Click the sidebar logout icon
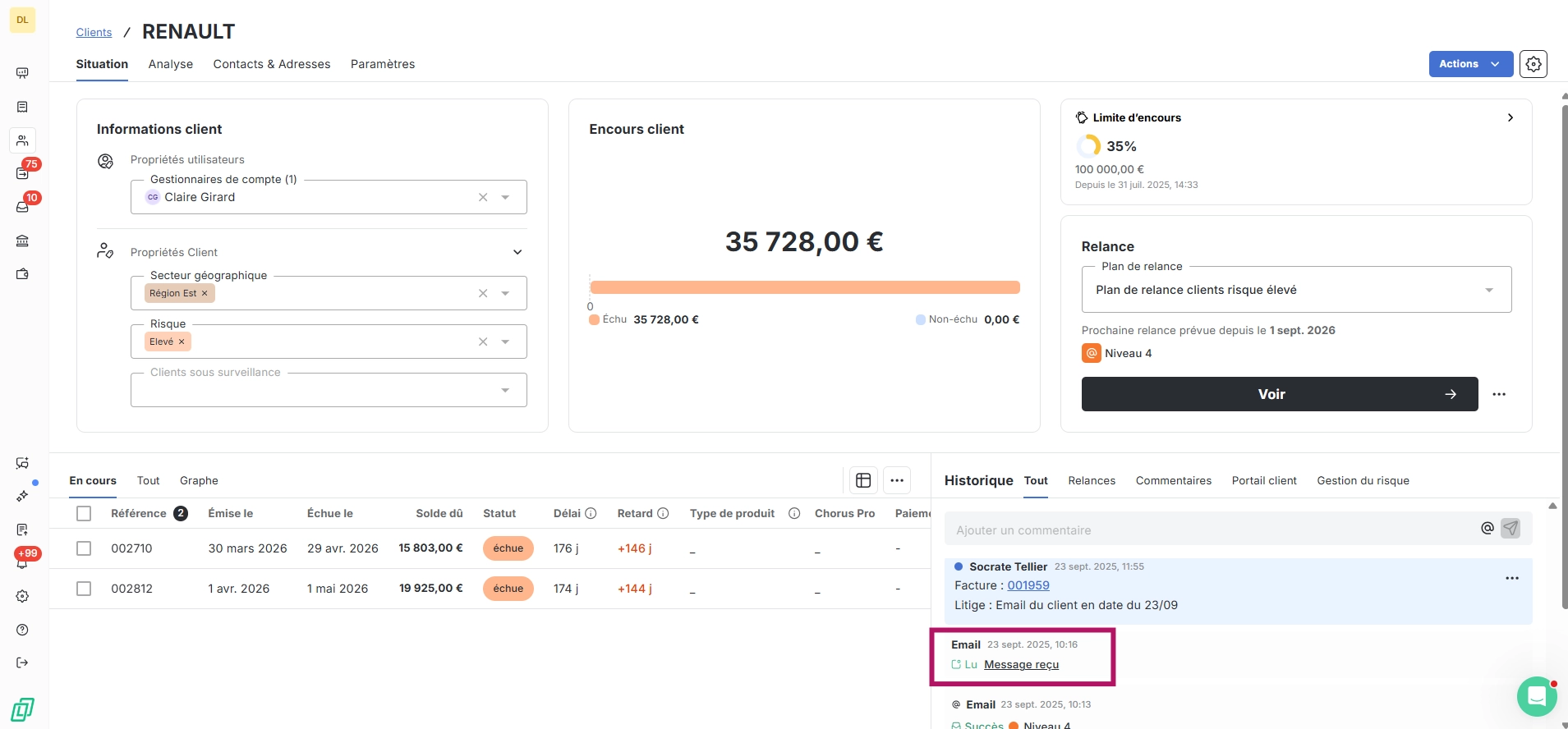Screen dimensions: 1568x729 22,663
